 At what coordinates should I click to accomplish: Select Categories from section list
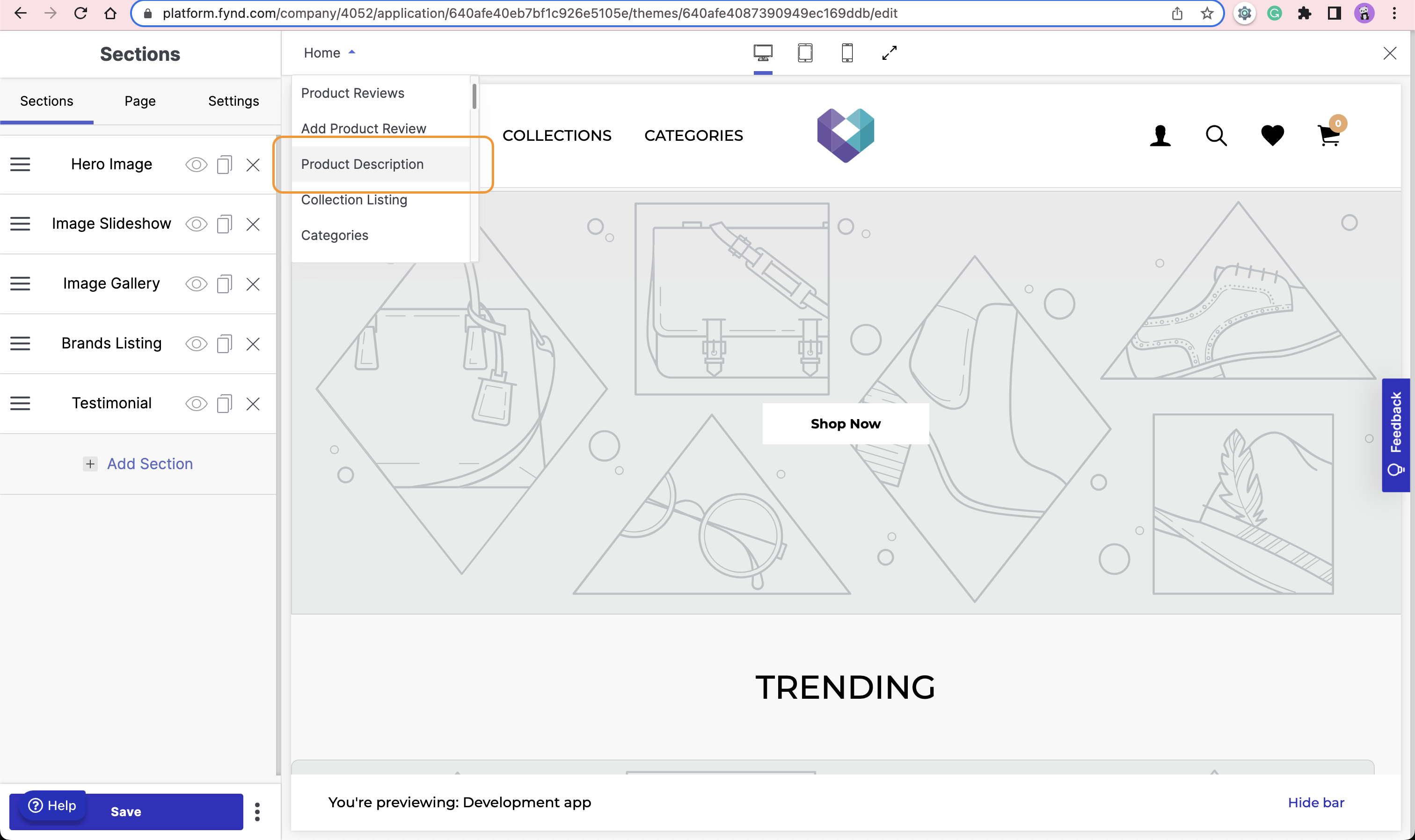334,235
